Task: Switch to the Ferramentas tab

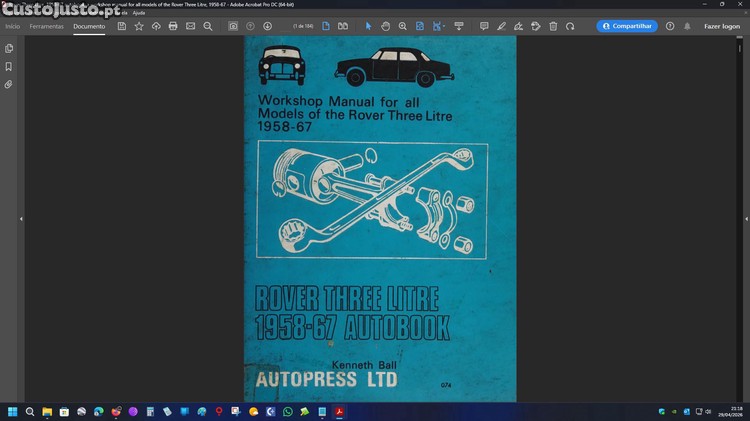Action: (x=46, y=26)
